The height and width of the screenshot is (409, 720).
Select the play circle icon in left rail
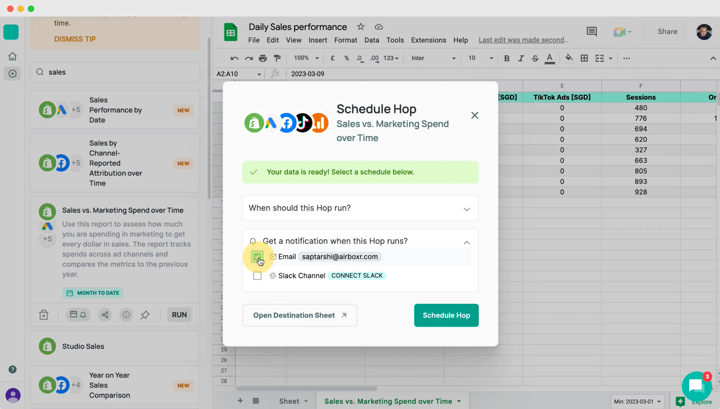coord(12,73)
